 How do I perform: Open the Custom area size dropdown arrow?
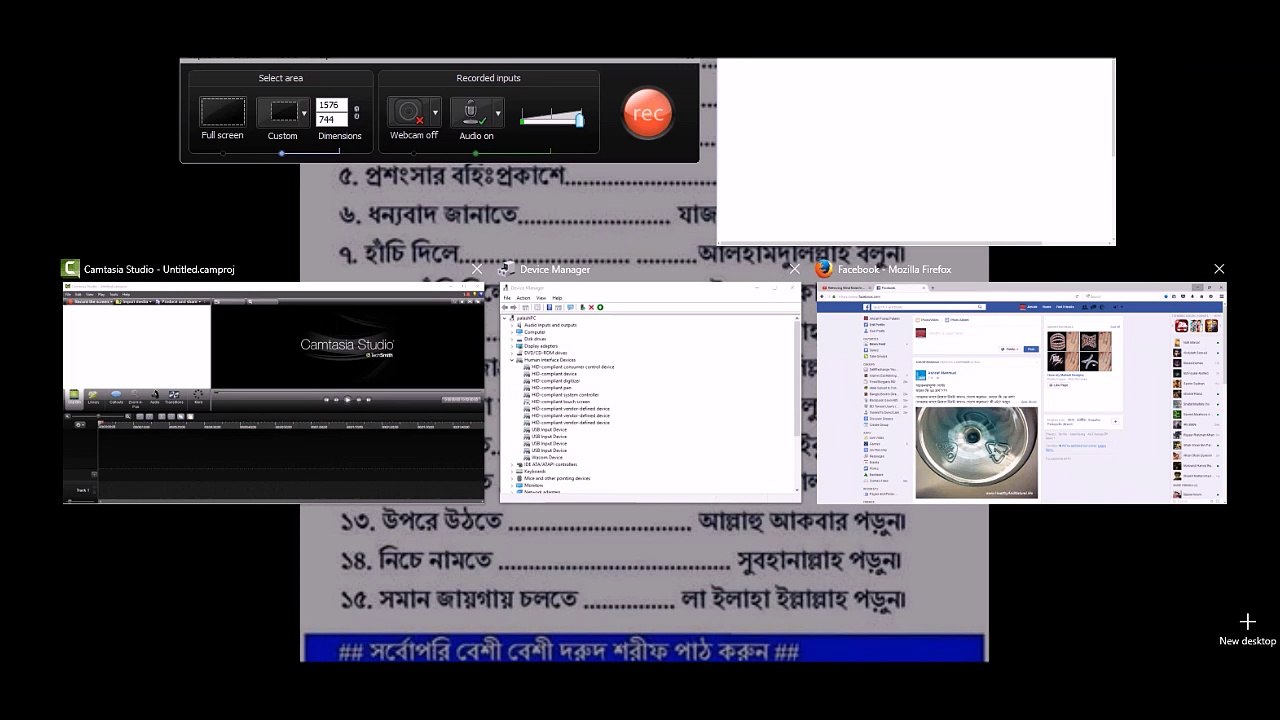(x=304, y=113)
